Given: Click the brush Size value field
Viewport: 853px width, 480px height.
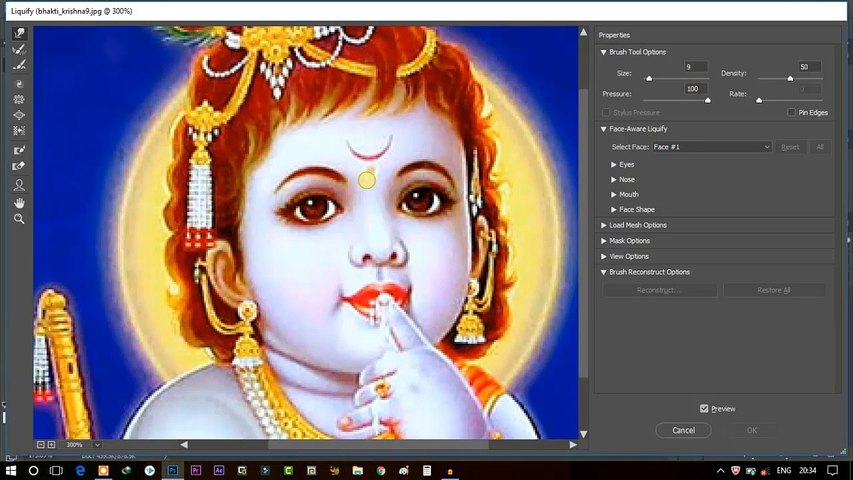Looking at the screenshot, I should click(696, 67).
